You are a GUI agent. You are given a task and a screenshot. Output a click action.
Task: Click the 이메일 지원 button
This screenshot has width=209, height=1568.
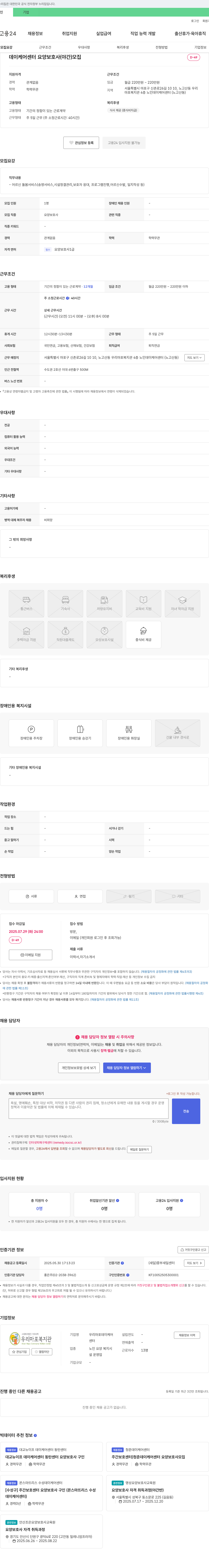point(30,955)
